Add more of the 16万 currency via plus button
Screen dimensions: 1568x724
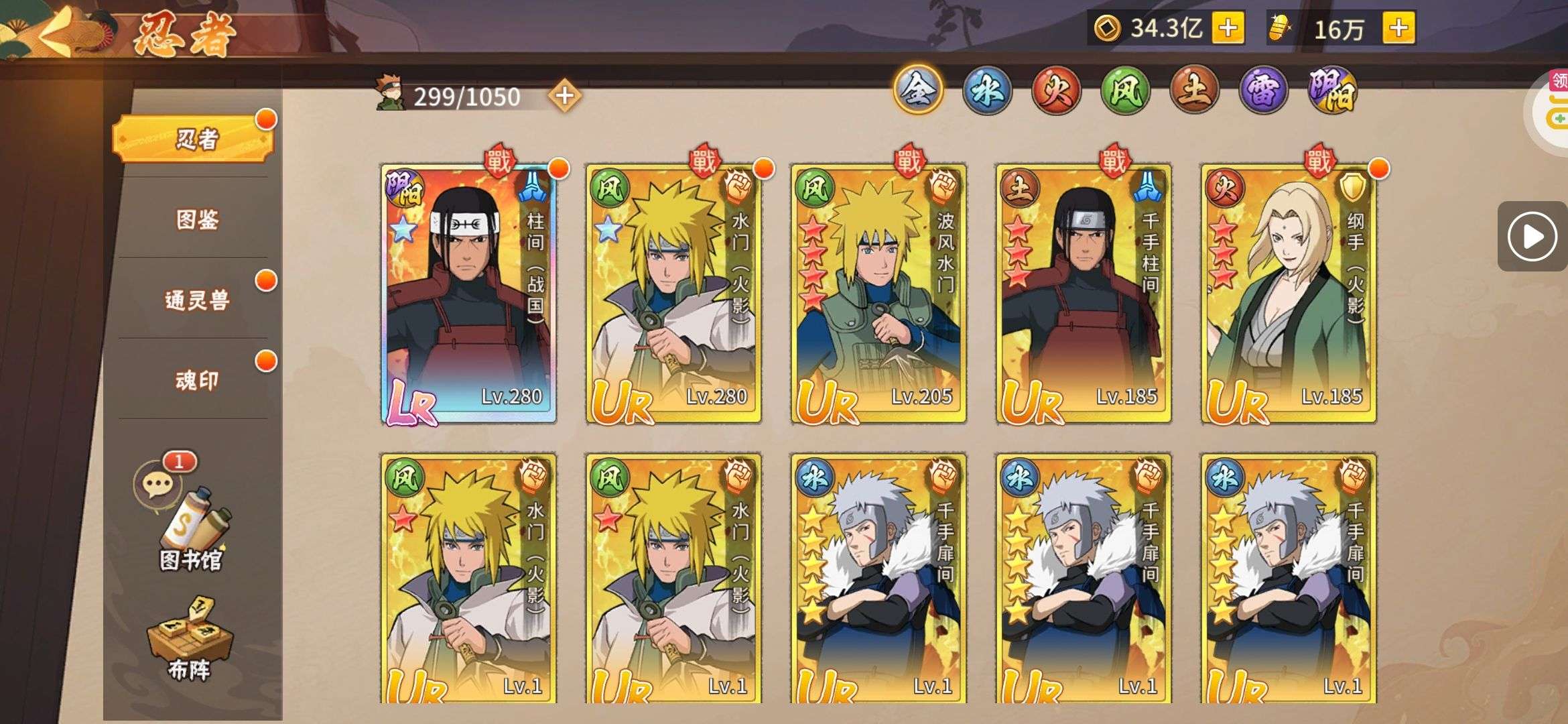click(x=1398, y=28)
